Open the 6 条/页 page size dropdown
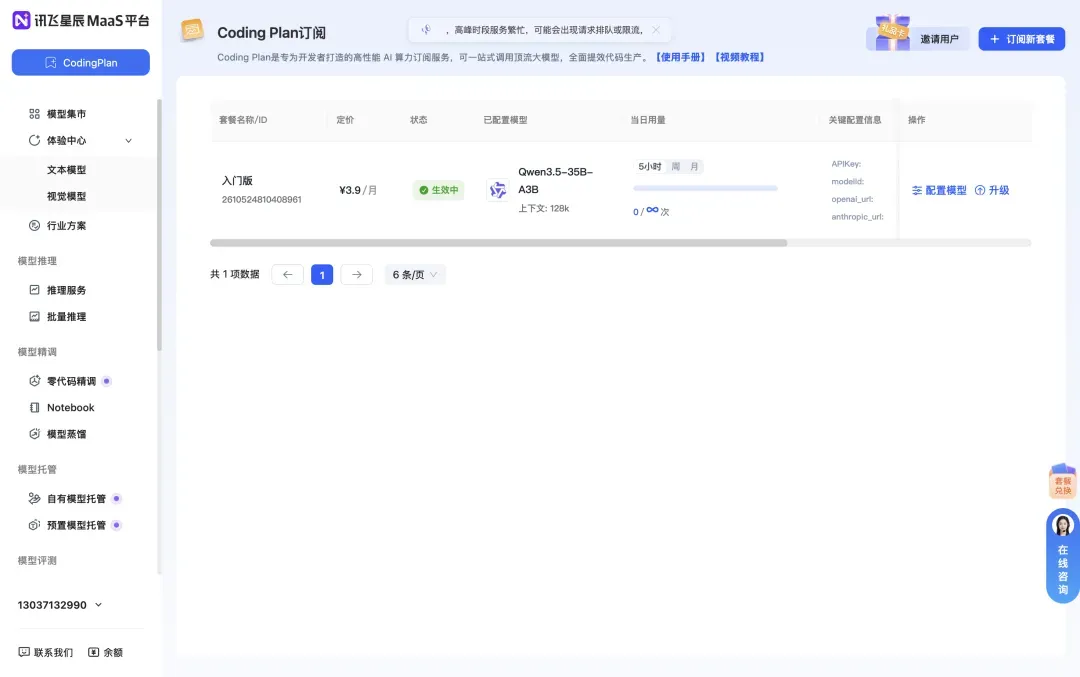The image size is (1080, 677). pos(415,274)
